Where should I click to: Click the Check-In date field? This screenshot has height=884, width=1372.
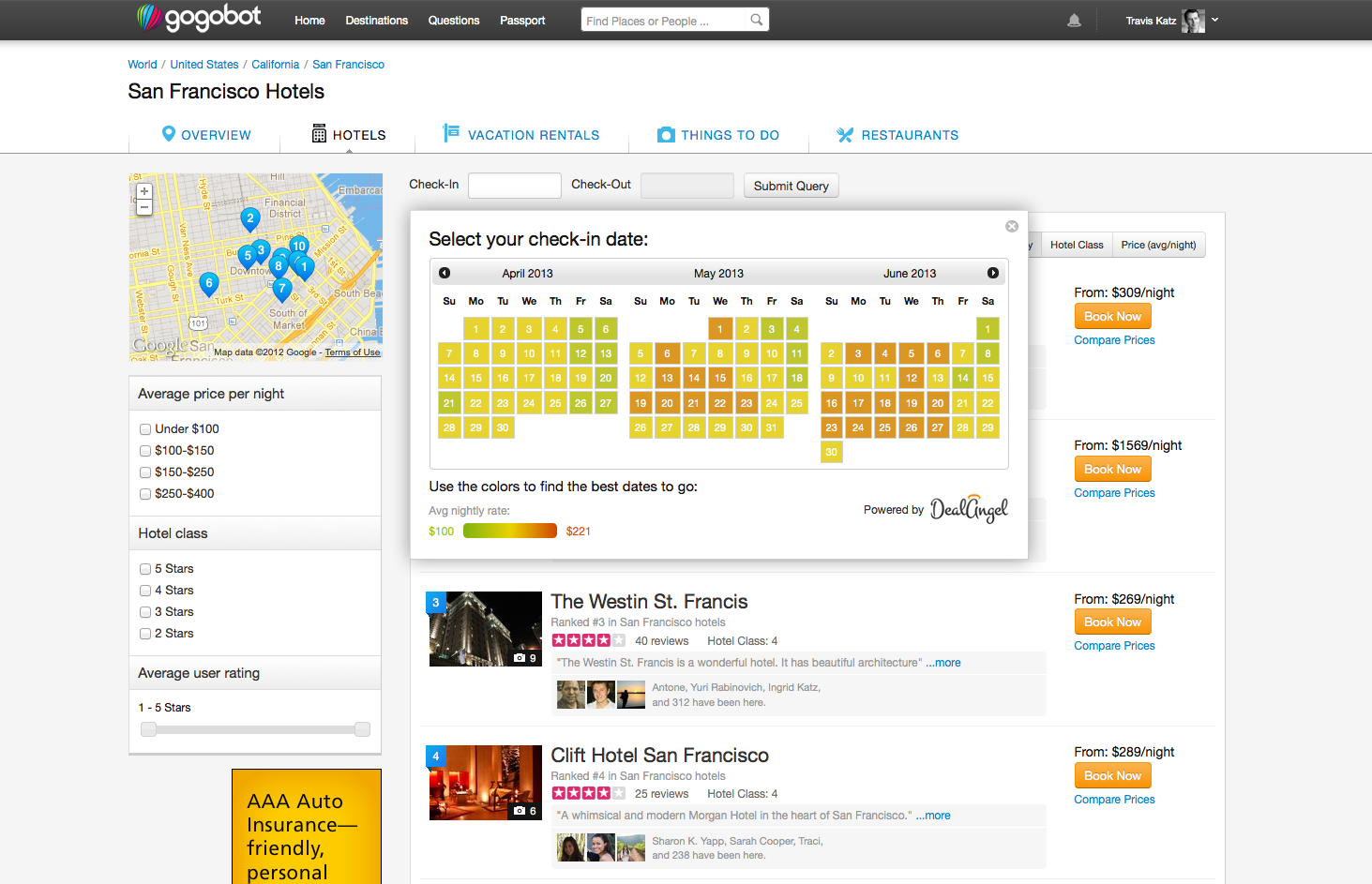(514, 186)
